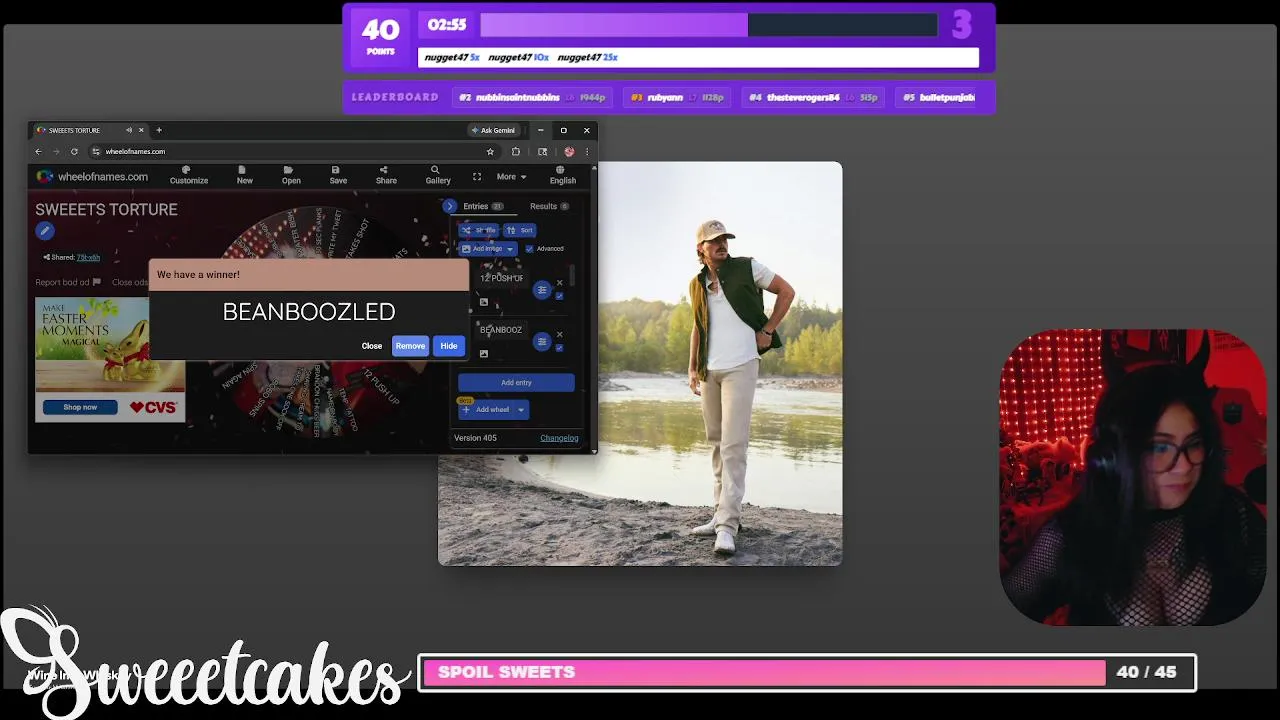The height and width of the screenshot is (720, 1280).
Task: Select the SWEEETS TORTURE browser tab
Action: click(90, 130)
